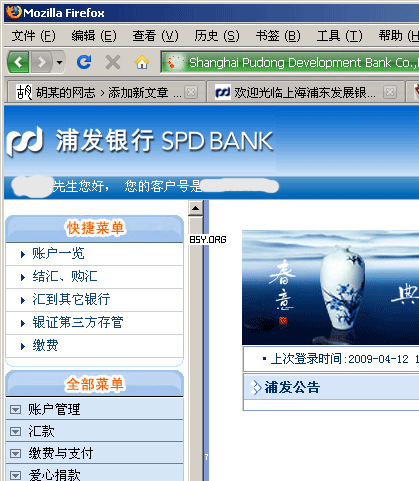Go back with the green back arrow
Screen dimensions: 419x481
pos(18,62)
